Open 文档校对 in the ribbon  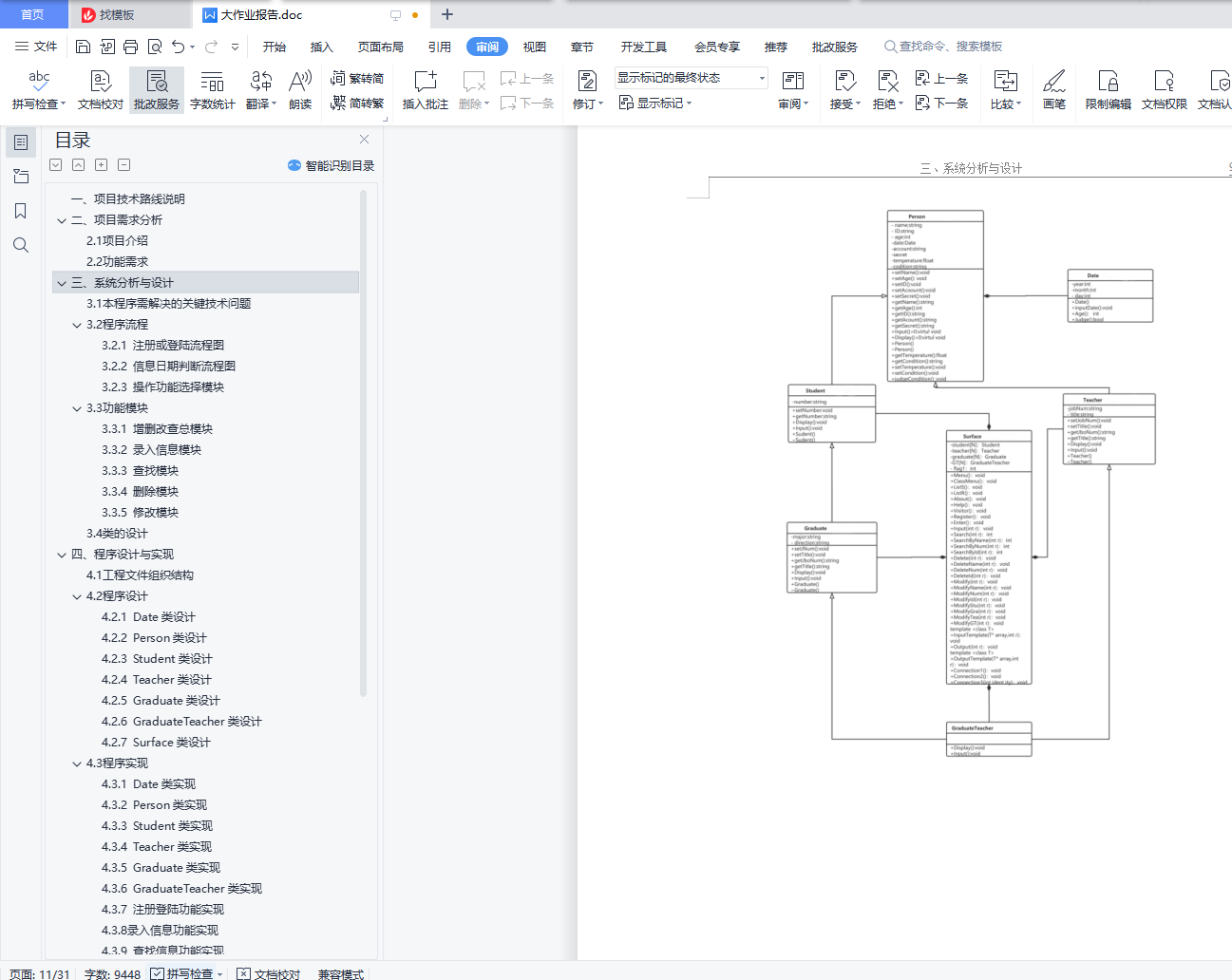[x=101, y=90]
